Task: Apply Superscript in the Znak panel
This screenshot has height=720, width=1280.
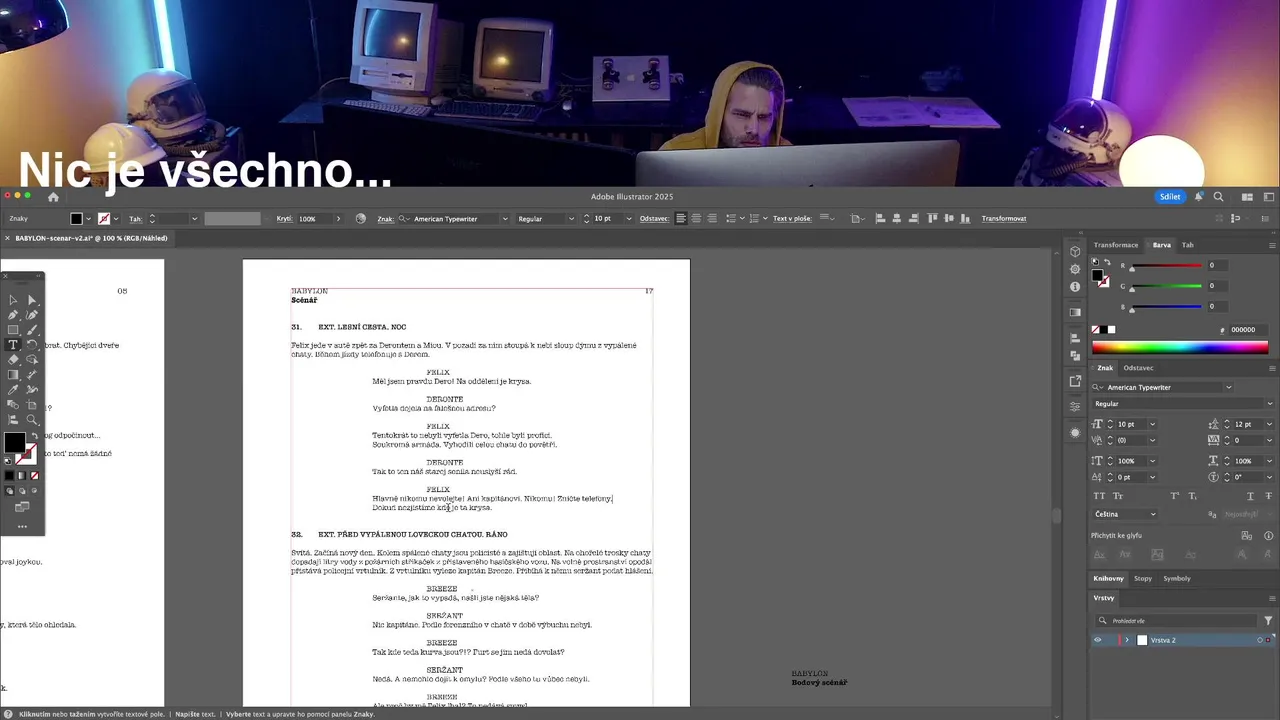Action: [x=1175, y=496]
